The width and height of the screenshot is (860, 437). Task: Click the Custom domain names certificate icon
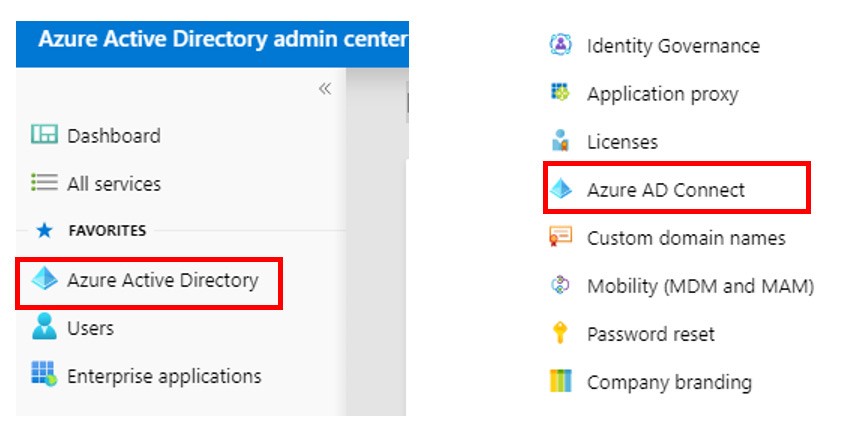tap(560, 236)
